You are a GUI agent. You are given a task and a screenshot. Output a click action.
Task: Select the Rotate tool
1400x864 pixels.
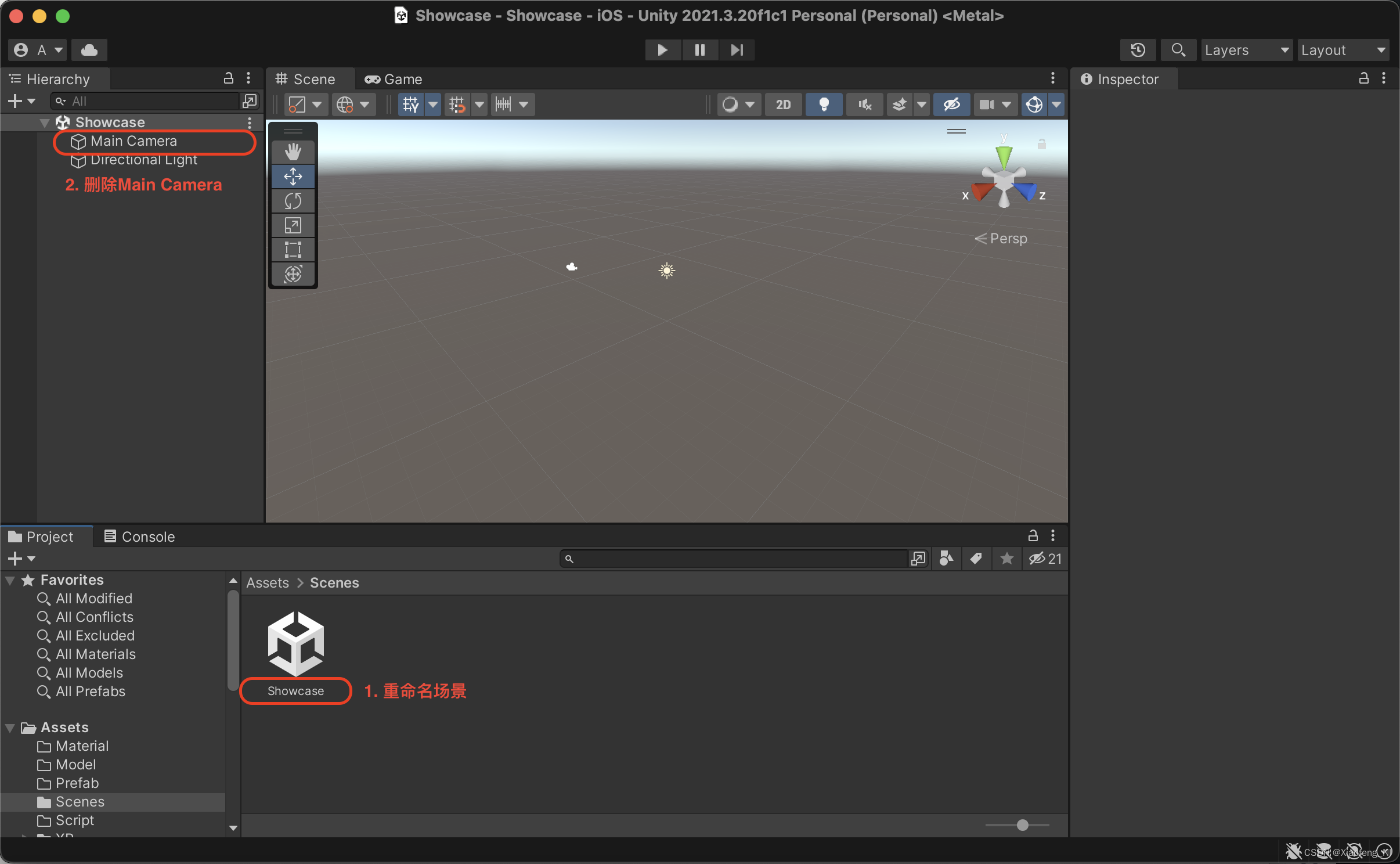(293, 201)
